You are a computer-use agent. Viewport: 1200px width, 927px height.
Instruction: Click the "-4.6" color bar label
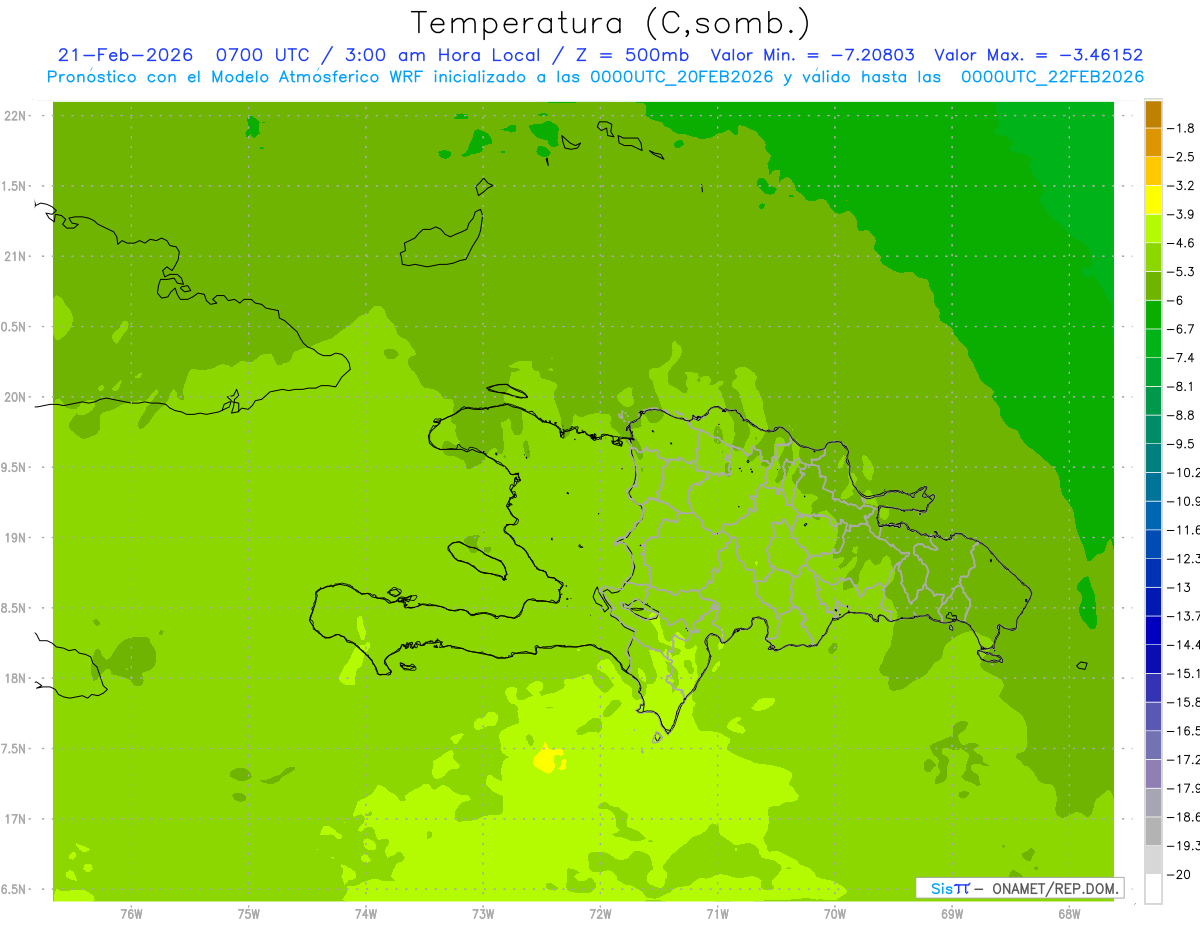[x=1182, y=243]
